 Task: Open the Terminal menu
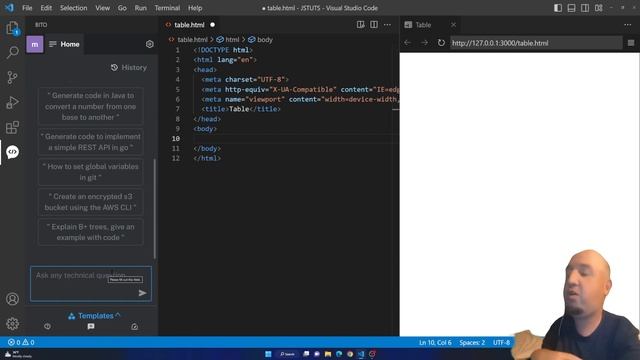coord(167,8)
